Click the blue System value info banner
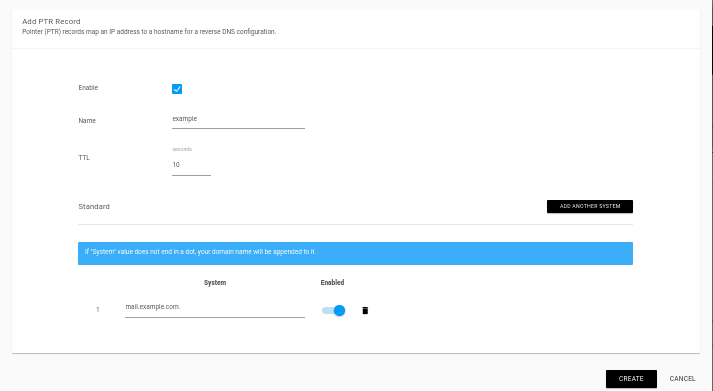This screenshot has width=713, height=391. pyautogui.click(x=355, y=253)
